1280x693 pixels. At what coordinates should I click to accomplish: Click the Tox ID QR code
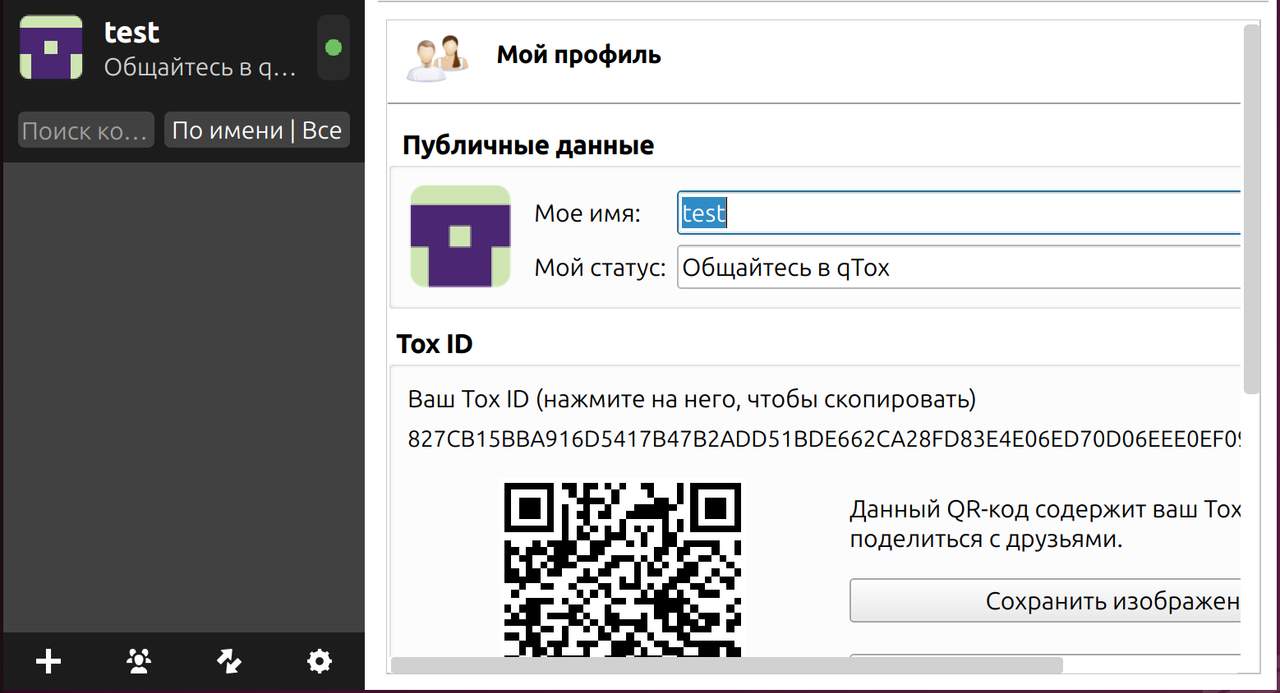click(623, 570)
